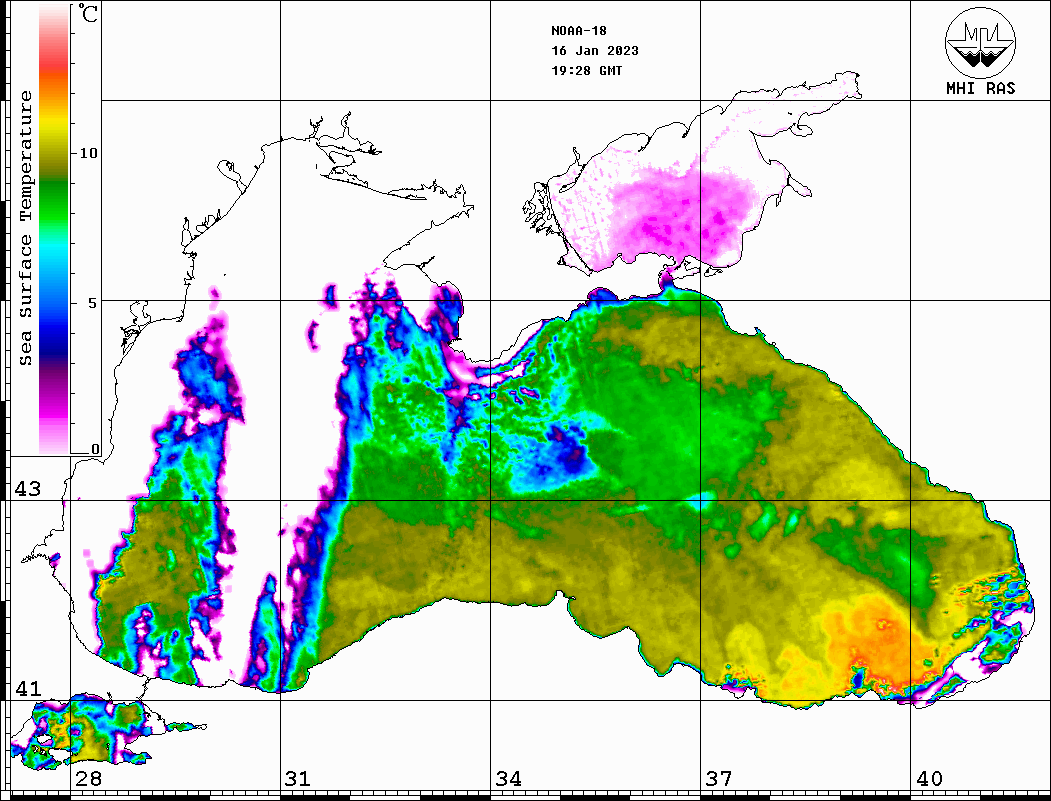
Task: Click the 5 value on temperature scale
Action: tap(93, 303)
